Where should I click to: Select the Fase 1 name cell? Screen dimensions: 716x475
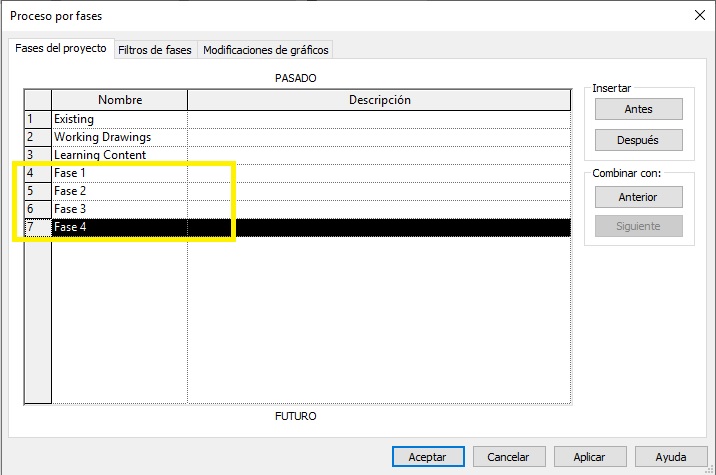point(119,173)
